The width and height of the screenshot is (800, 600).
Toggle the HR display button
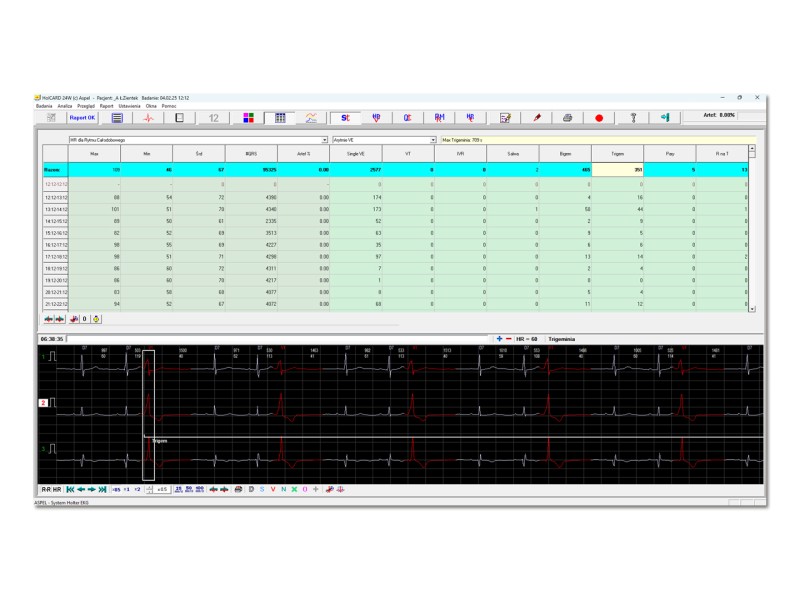tap(57, 489)
